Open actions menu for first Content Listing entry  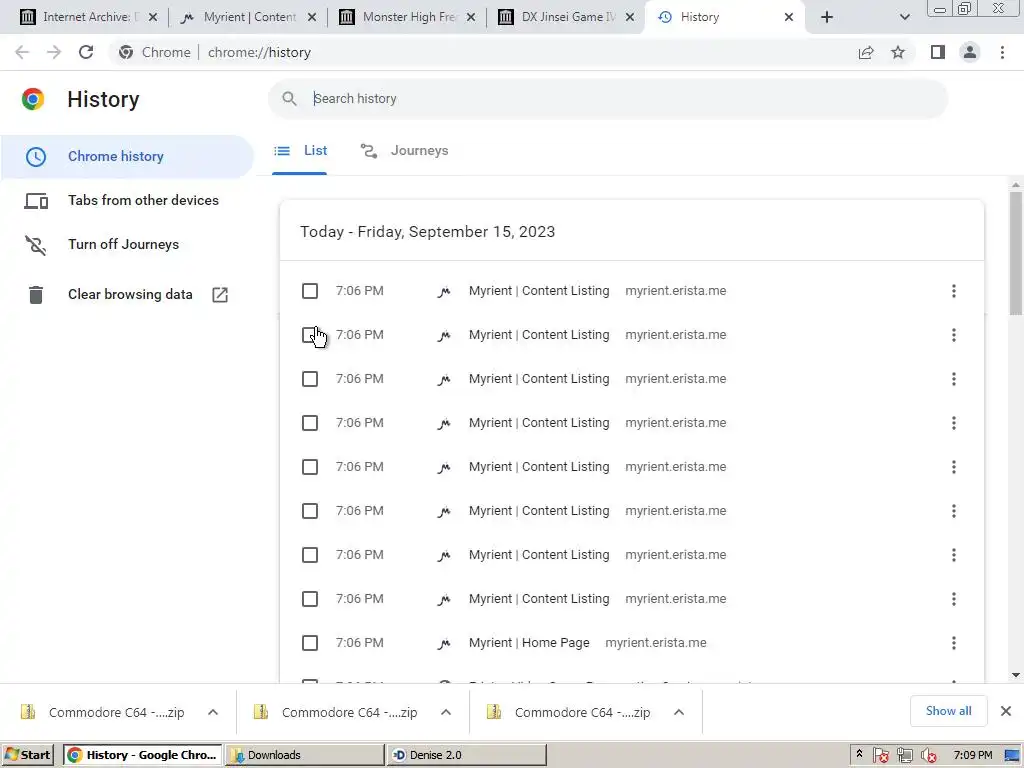pyautogui.click(x=953, y=291)
